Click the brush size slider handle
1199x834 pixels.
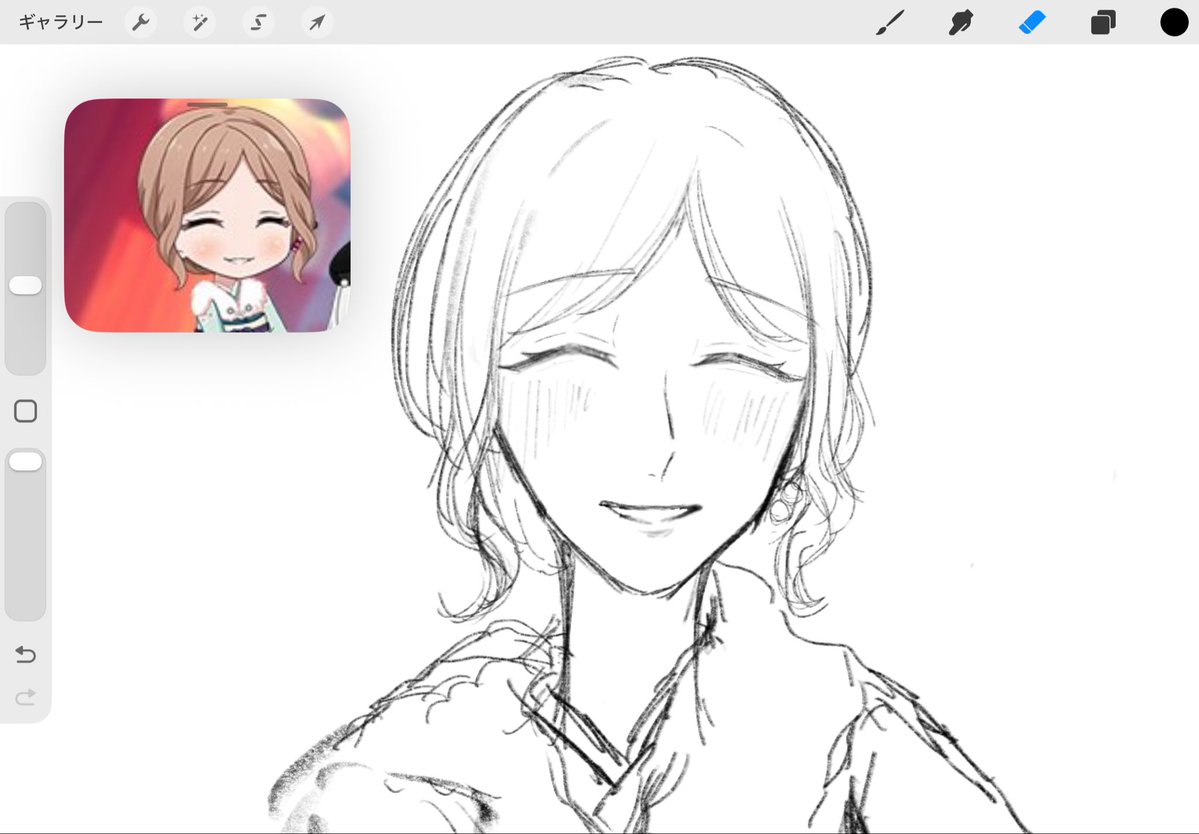(25, 285)
